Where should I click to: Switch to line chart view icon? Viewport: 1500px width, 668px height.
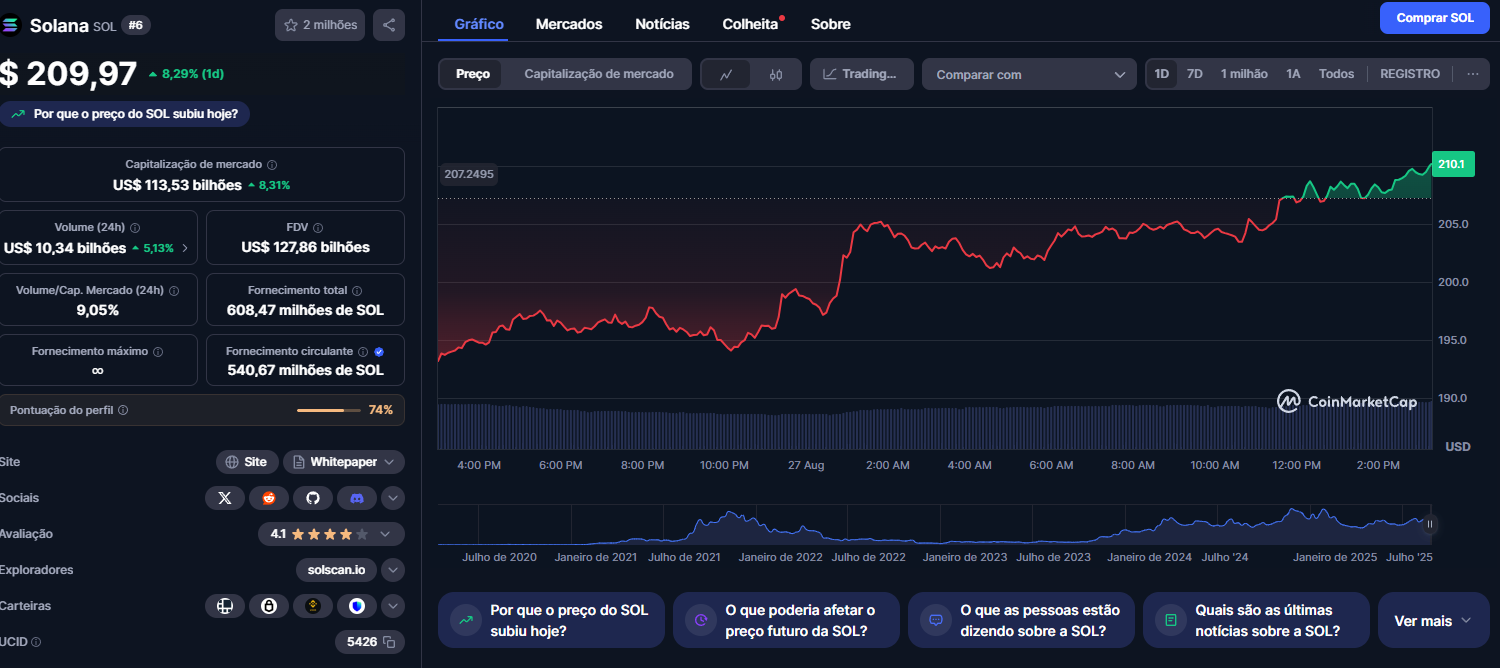727,74
